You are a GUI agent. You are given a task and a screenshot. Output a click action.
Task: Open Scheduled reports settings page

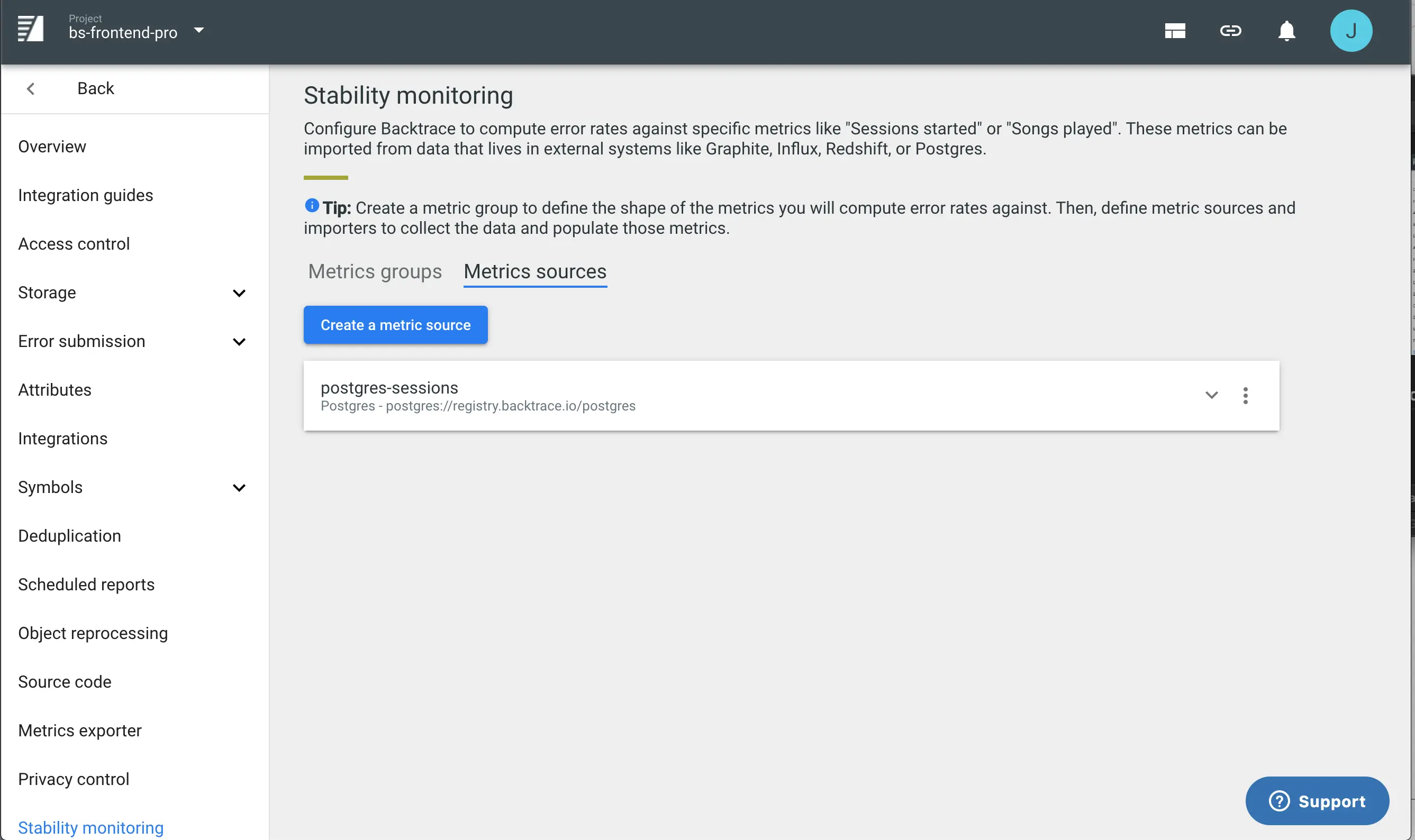(86, 585)
